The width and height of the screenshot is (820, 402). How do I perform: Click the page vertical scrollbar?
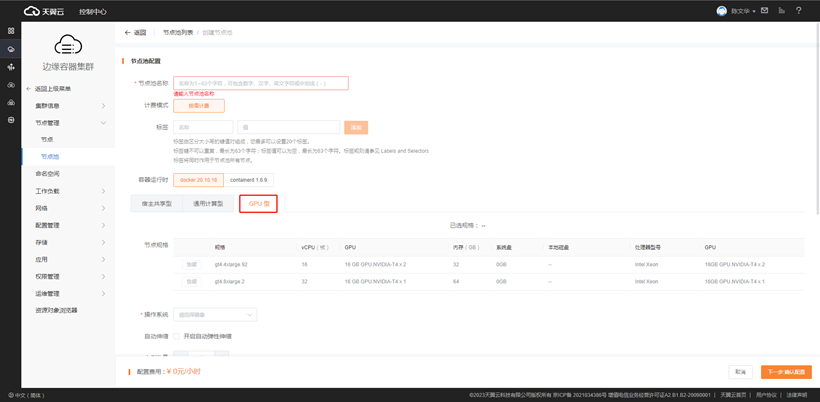[x=817, y=118]
